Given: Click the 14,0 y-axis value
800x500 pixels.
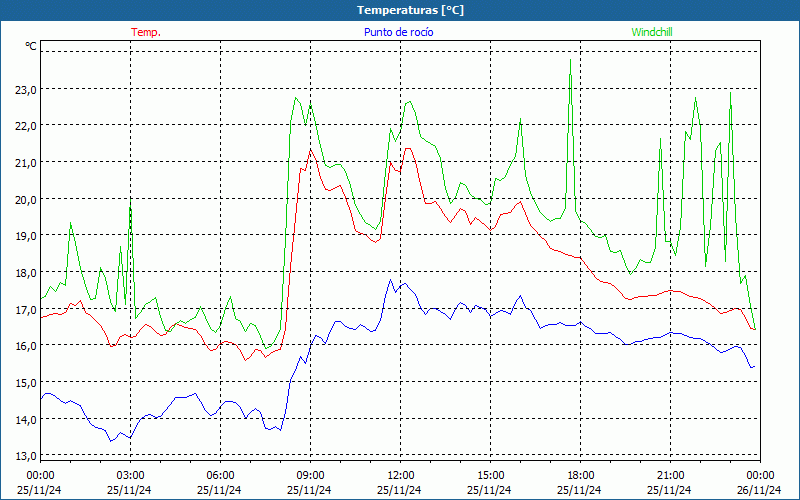Looking at the screenshot, I should click(26, 419).
